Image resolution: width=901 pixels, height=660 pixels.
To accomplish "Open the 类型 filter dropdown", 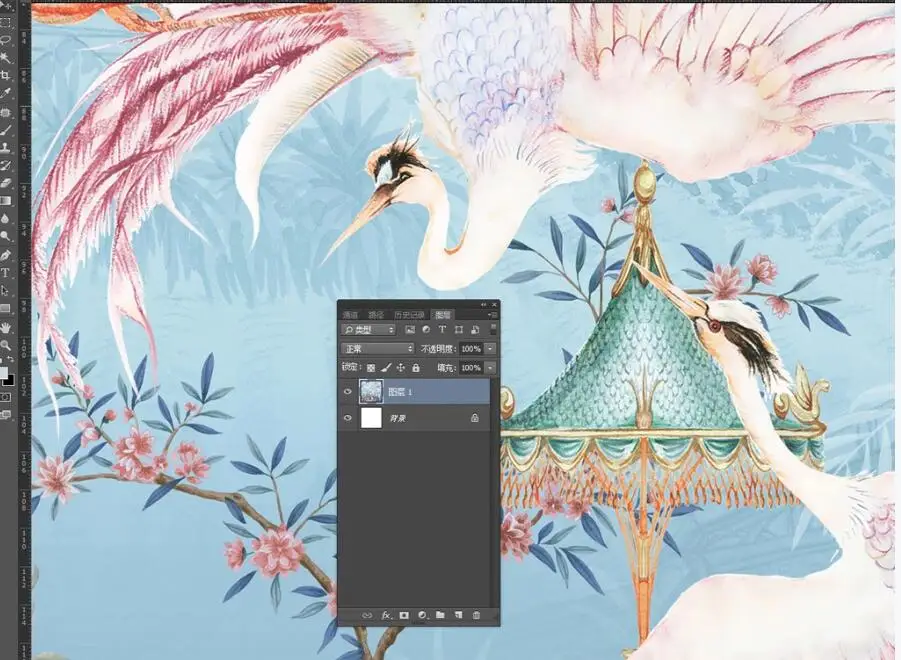I will pyautogui.click(x=368, y=330).
